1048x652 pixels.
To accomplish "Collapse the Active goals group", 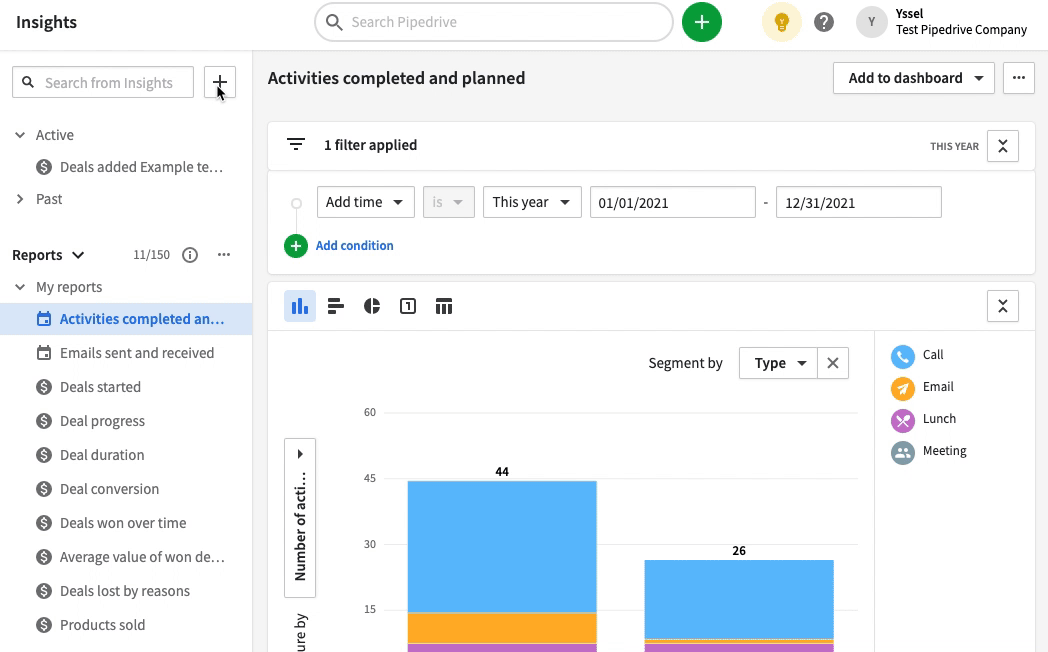I will tap(20, 135).
